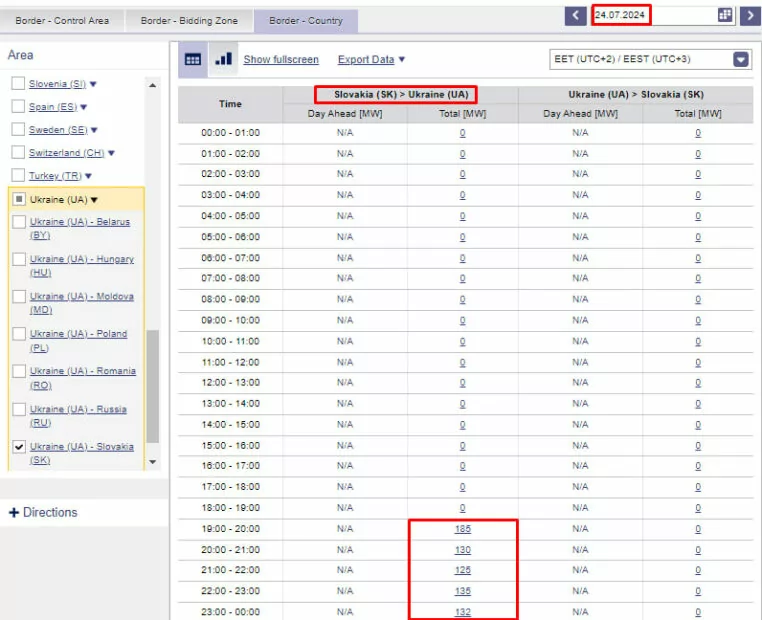This screenshot has width=762, height=620.
Task: Click the date input field 24.07.2024
Action: click(x=654, y=15)
